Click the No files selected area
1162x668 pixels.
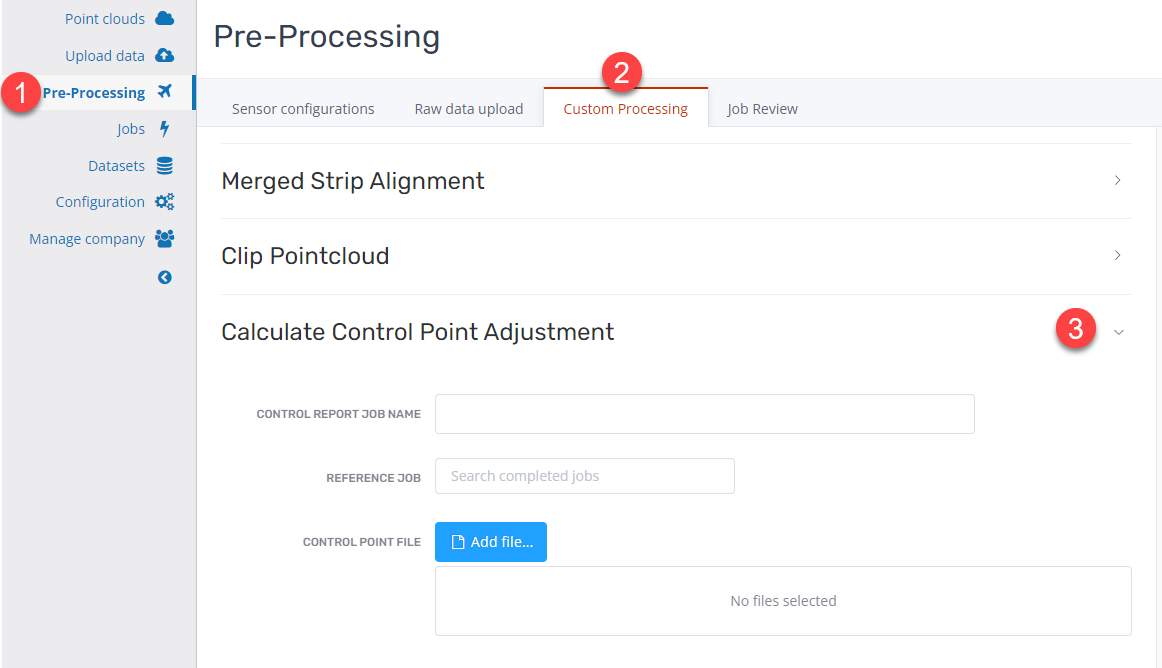(x=783, y=600)
